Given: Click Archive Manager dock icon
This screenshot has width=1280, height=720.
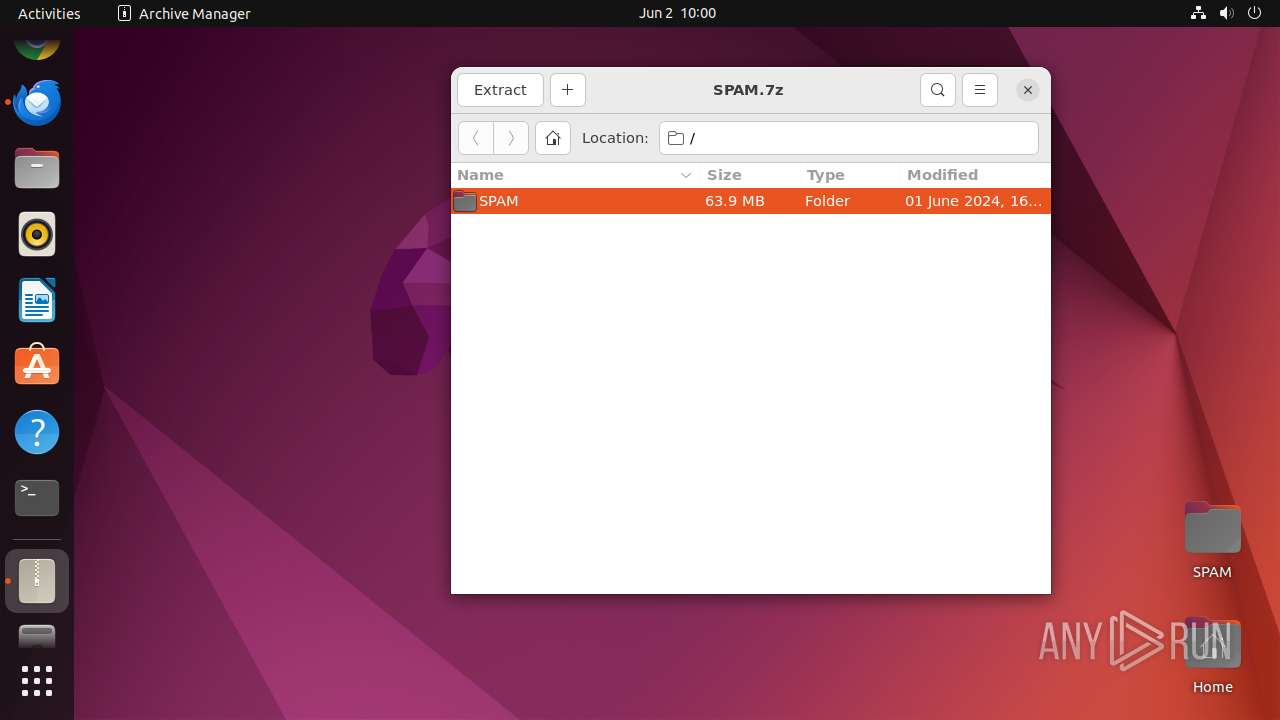Looking at the screenshot, I should [37, 581].
